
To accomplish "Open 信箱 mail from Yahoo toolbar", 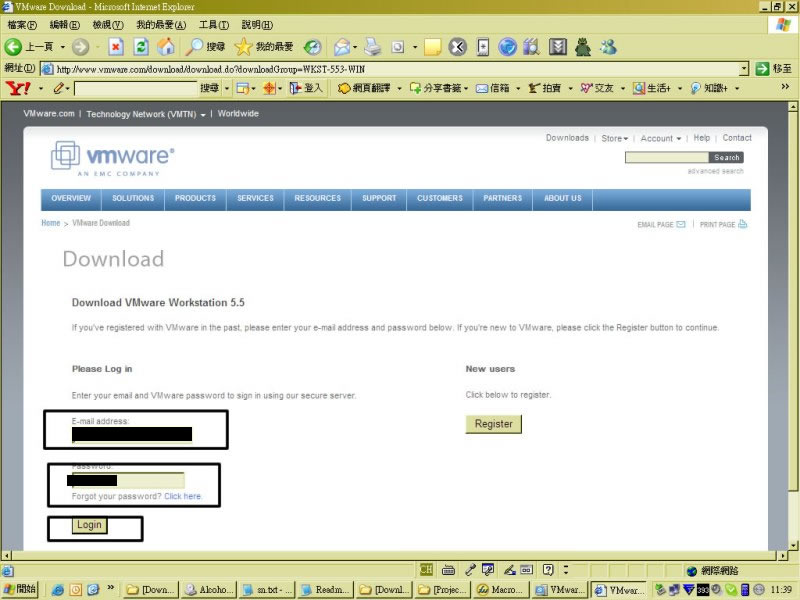I will [x=492, y=88].
